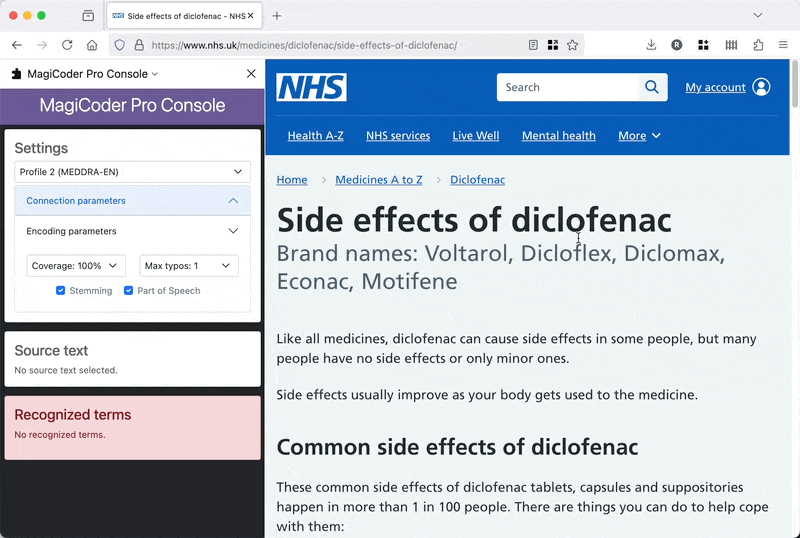This screenshot has height=538, width=800.
Task: Click the round R extension icon
Action: click(677, 45)
